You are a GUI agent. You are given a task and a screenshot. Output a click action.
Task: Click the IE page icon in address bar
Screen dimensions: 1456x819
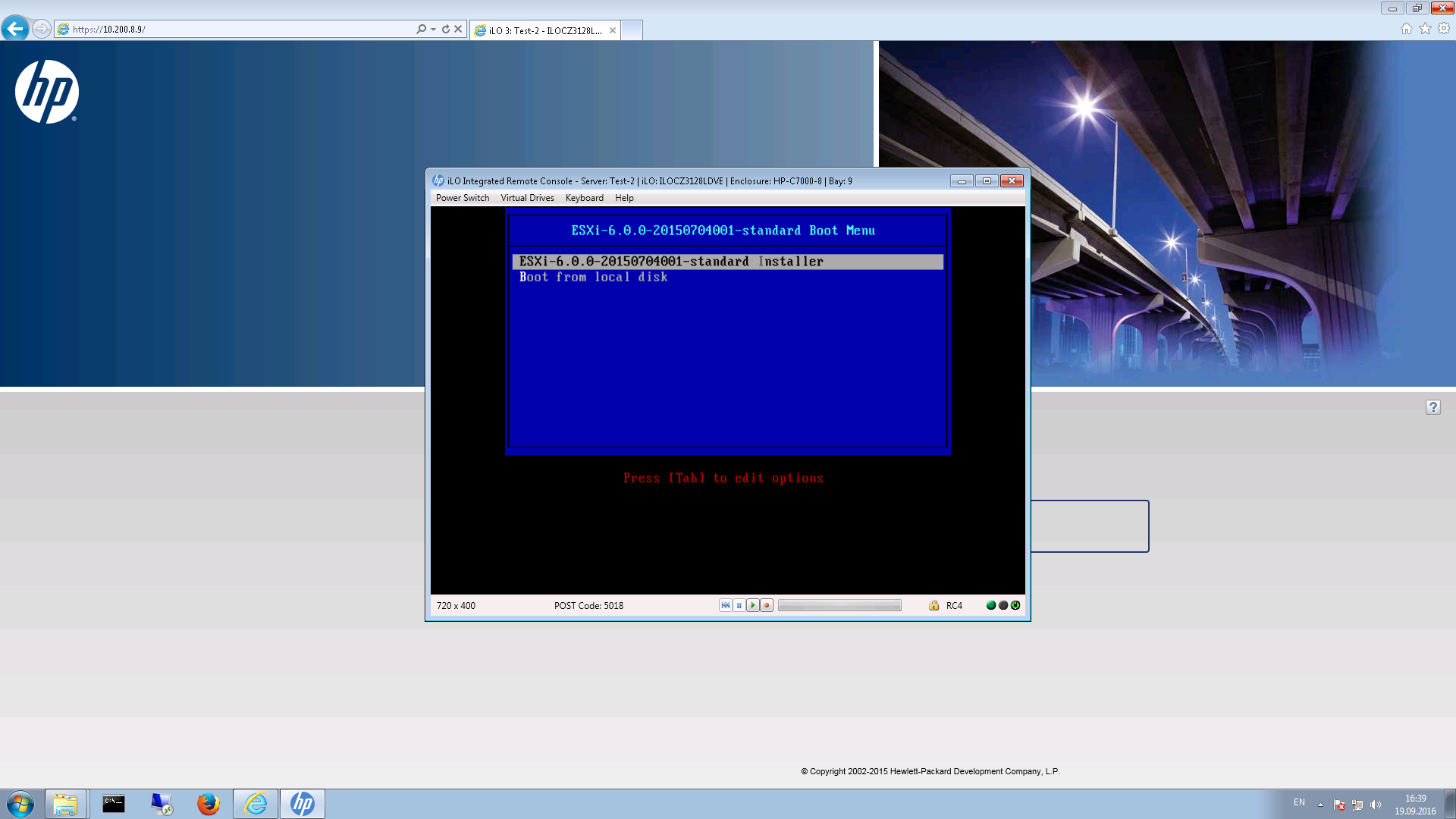pos(64,29)
